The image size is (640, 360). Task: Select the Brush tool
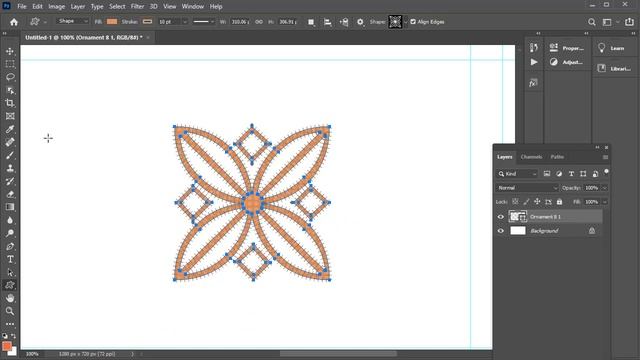[x=10, y=156]
